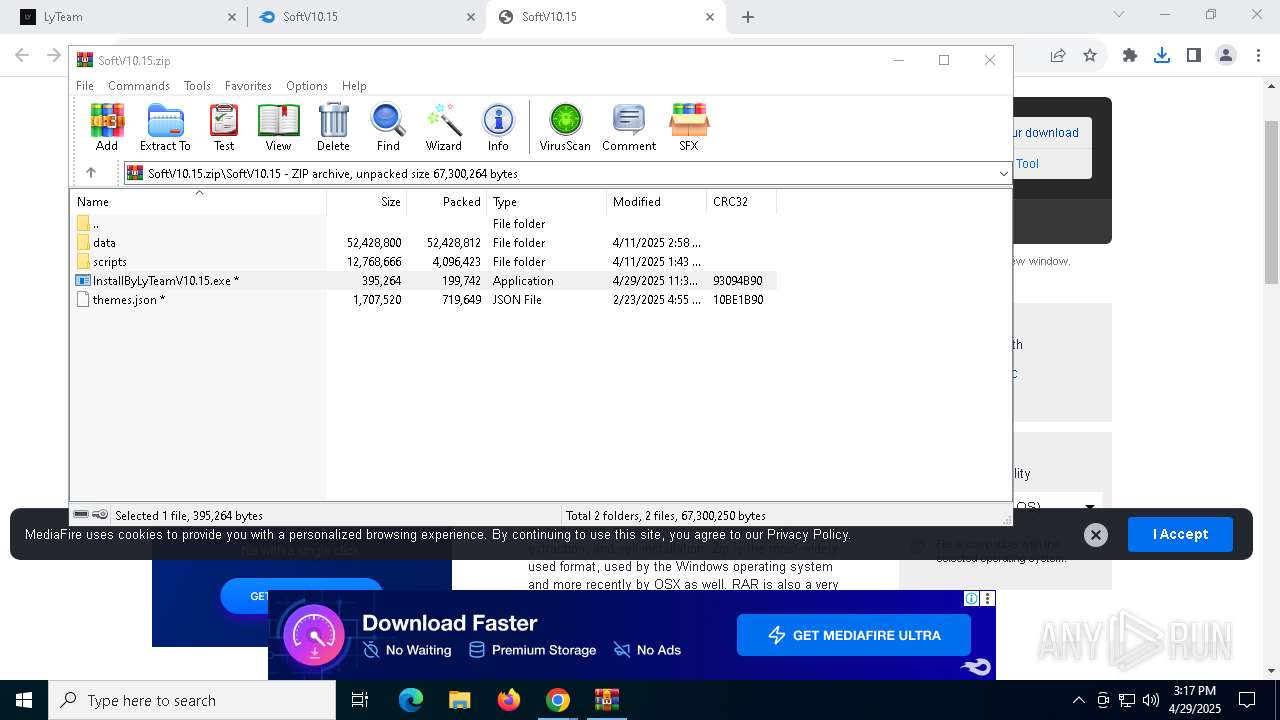
Task: Sort by the CRC32 column header
Action: pos(742,202)
